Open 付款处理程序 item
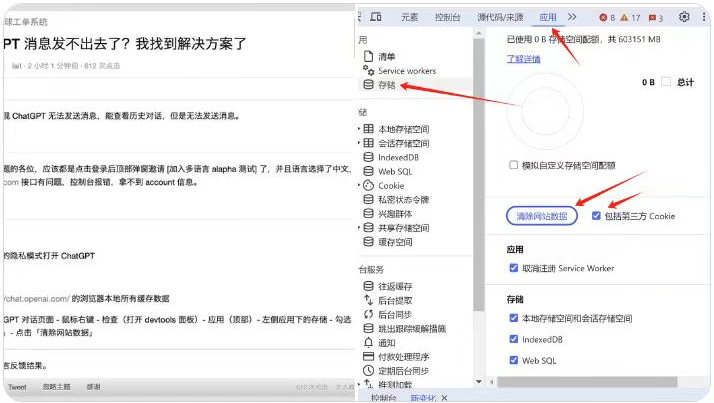 (403, 357)
